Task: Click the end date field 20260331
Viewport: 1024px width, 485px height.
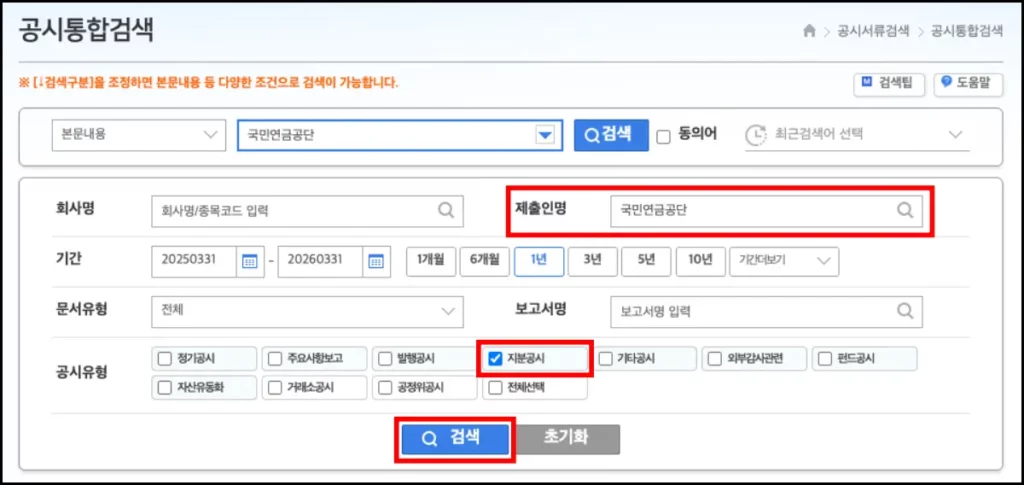Action: click(x=320, y=260)
